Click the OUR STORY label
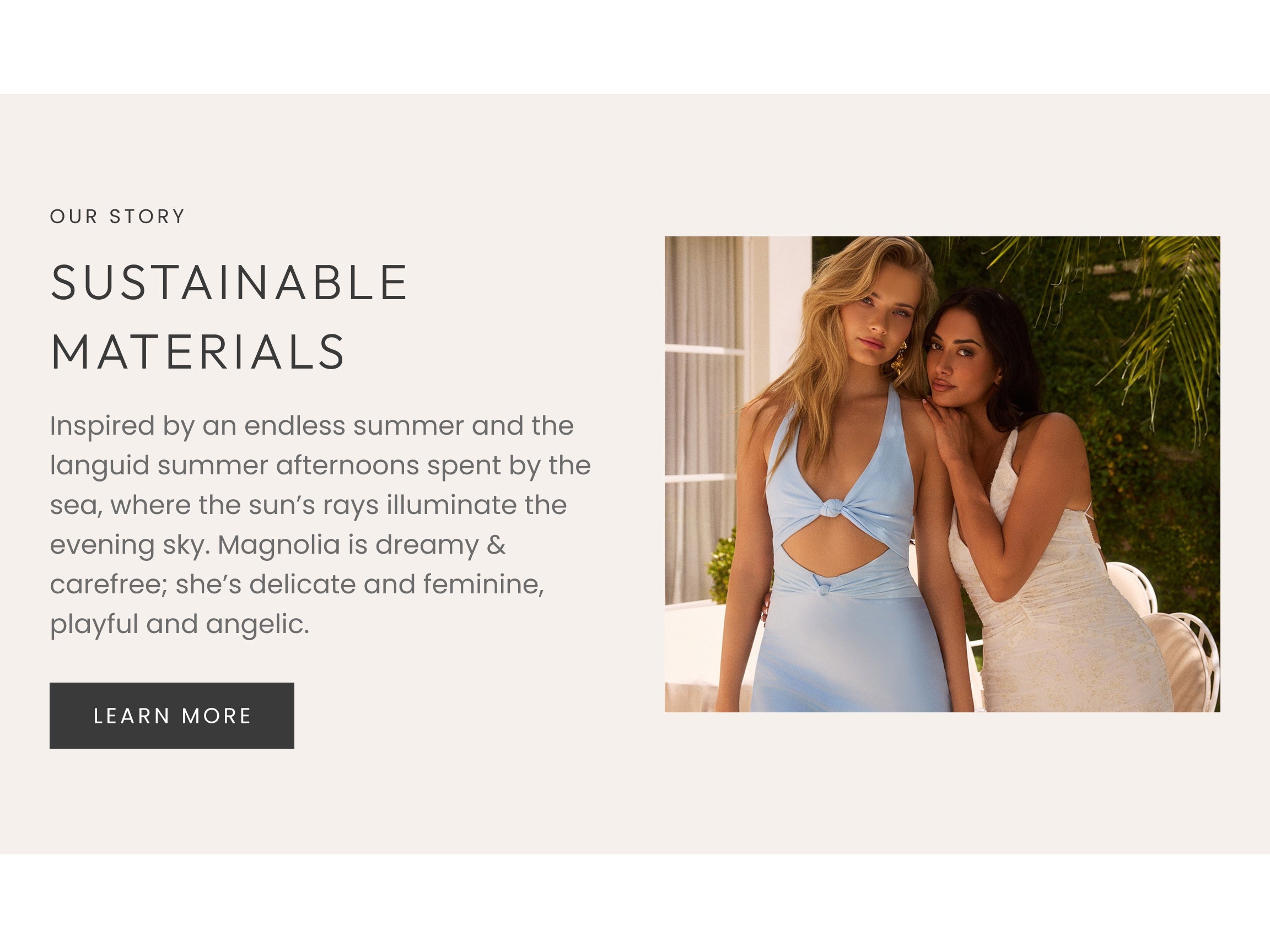 pos(118,217)
